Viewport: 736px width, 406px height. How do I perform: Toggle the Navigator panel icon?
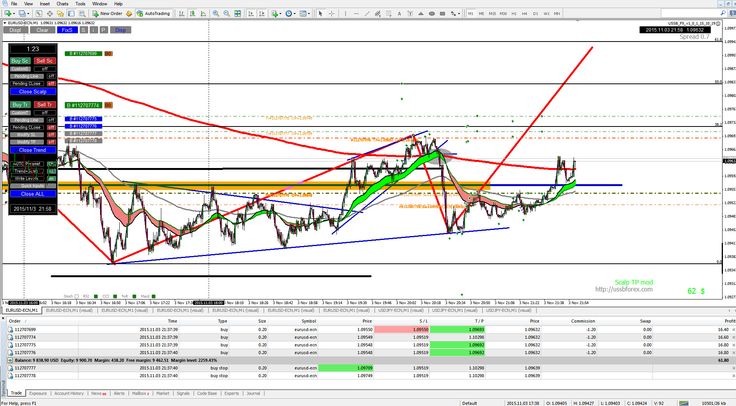click(61, 14)
